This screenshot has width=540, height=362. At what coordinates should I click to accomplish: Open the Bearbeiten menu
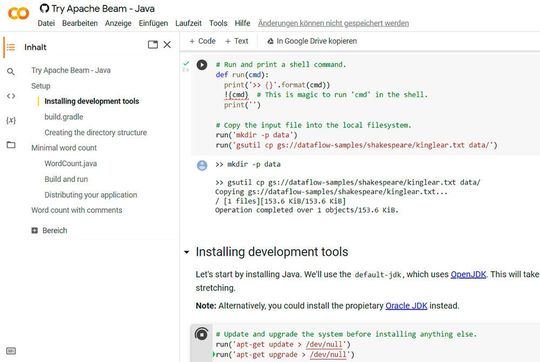tap(80, 23)
